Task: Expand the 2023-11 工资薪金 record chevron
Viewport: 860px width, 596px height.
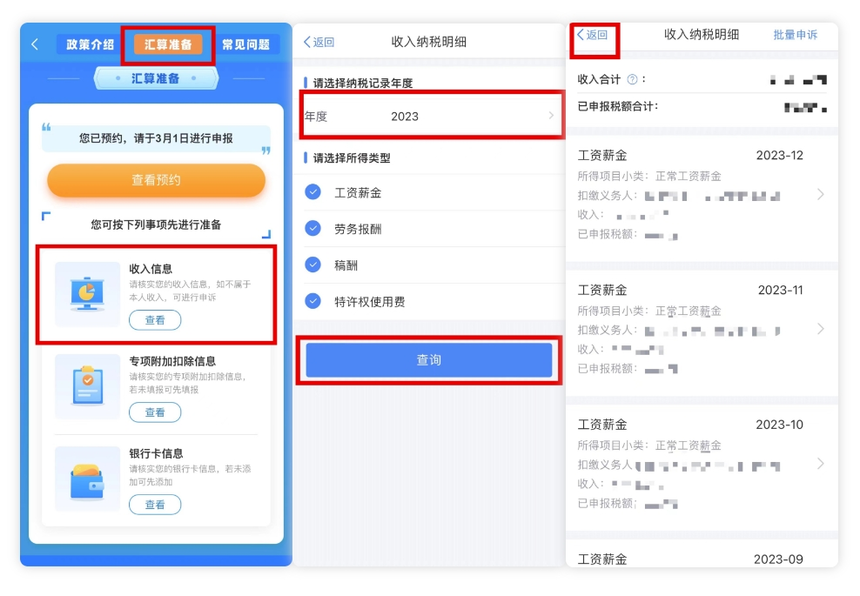Action: [x=821, y=329]
